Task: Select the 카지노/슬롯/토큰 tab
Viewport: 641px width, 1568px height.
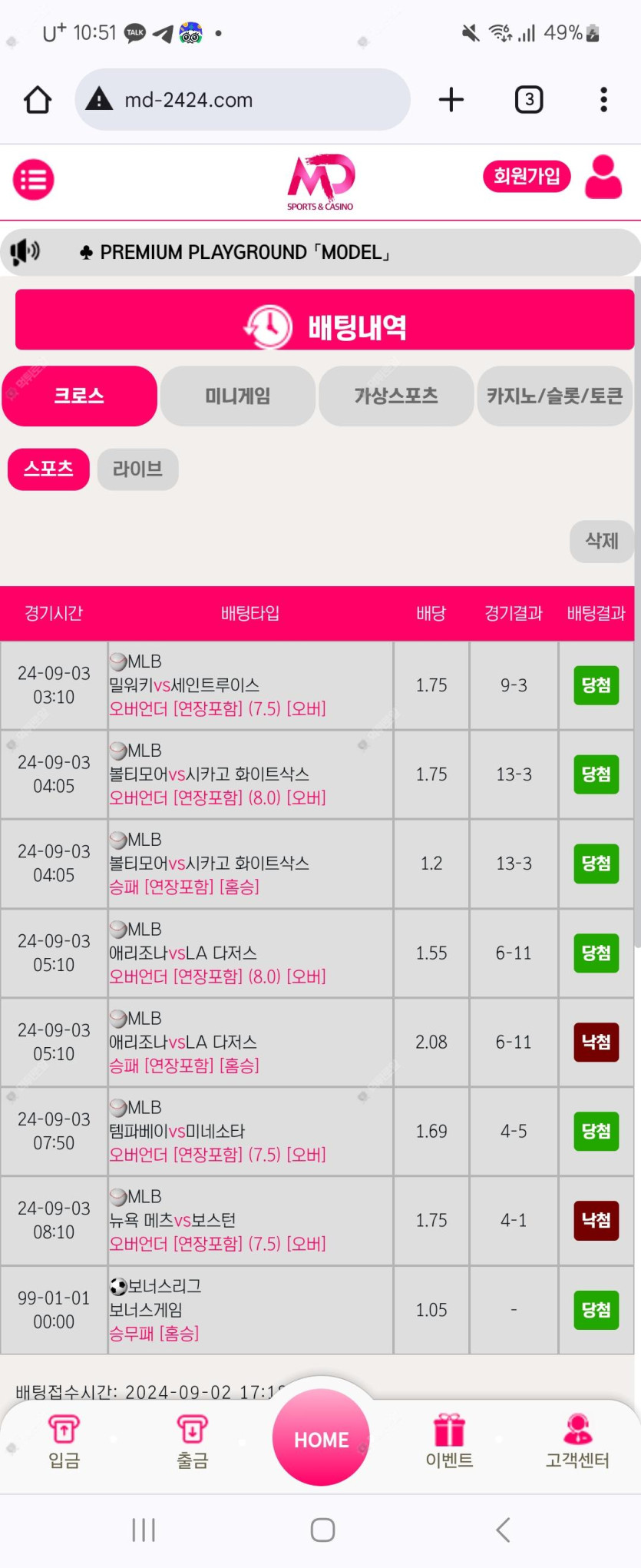Action: click(554, 396)
